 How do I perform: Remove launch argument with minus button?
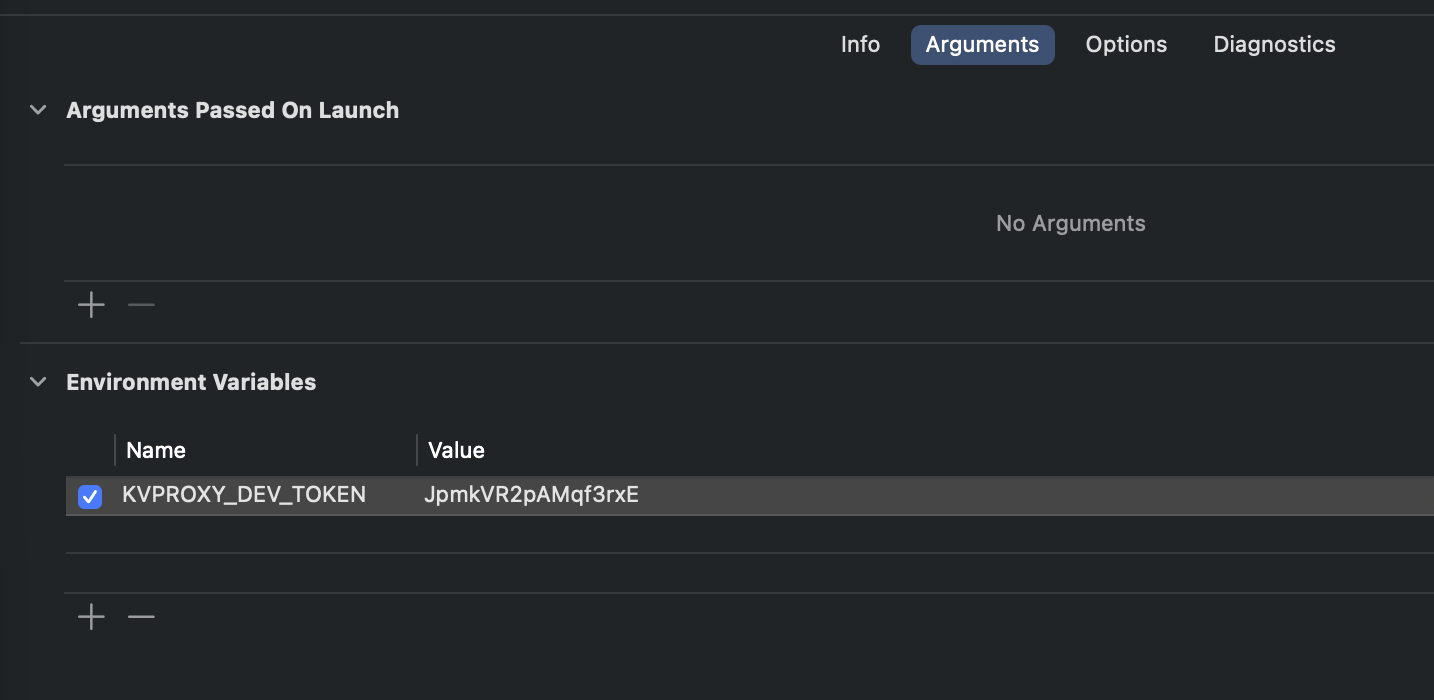point(142,305)
